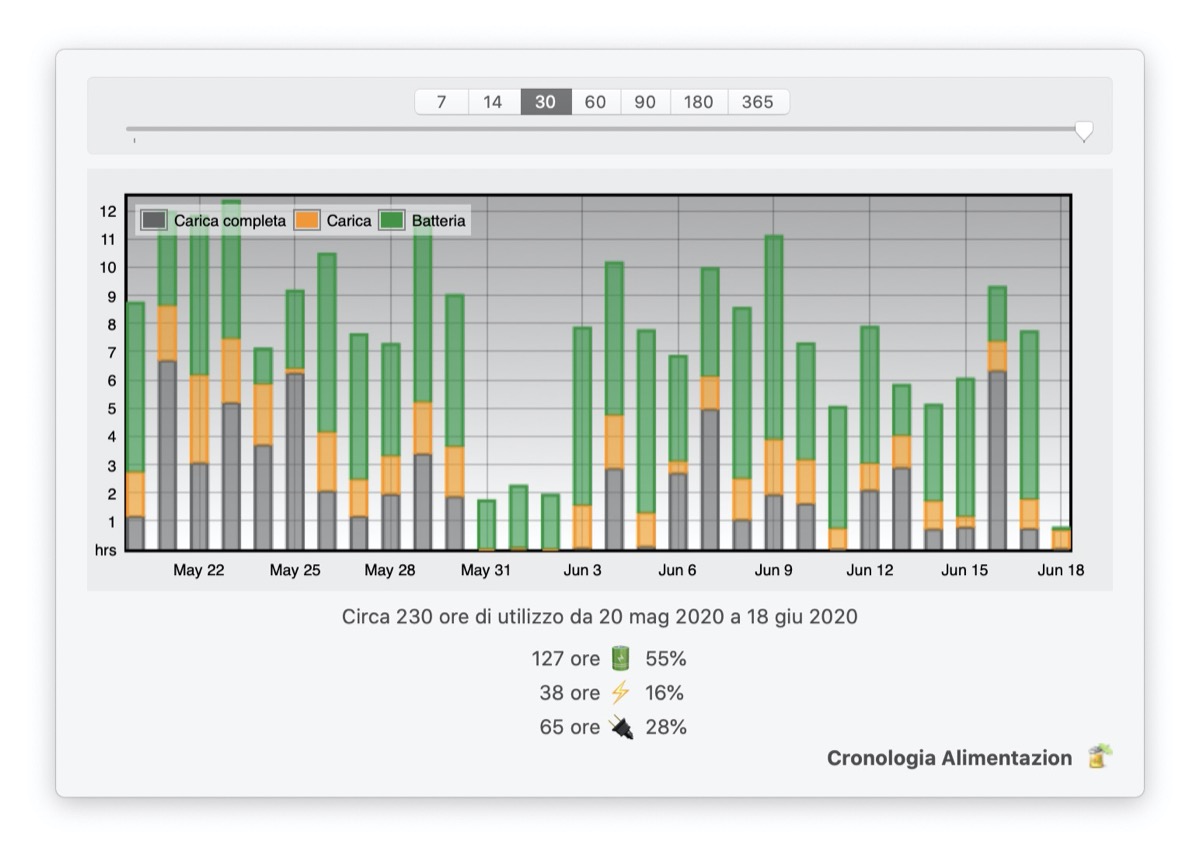Click the May 31 axis label
Screen dimensions: 1200x859
(486, 570)
